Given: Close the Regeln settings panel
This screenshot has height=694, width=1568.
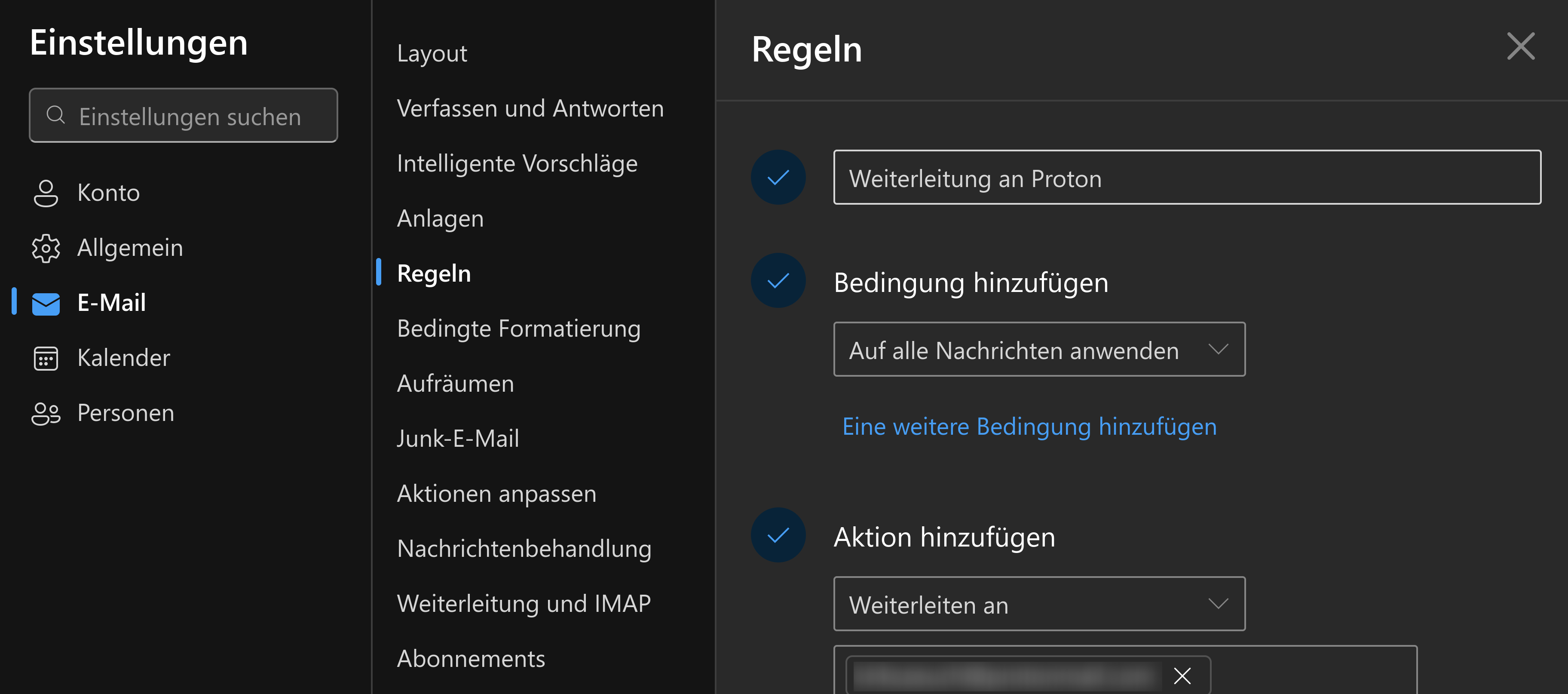Looking at the screenshot, I should (1520, 47).
